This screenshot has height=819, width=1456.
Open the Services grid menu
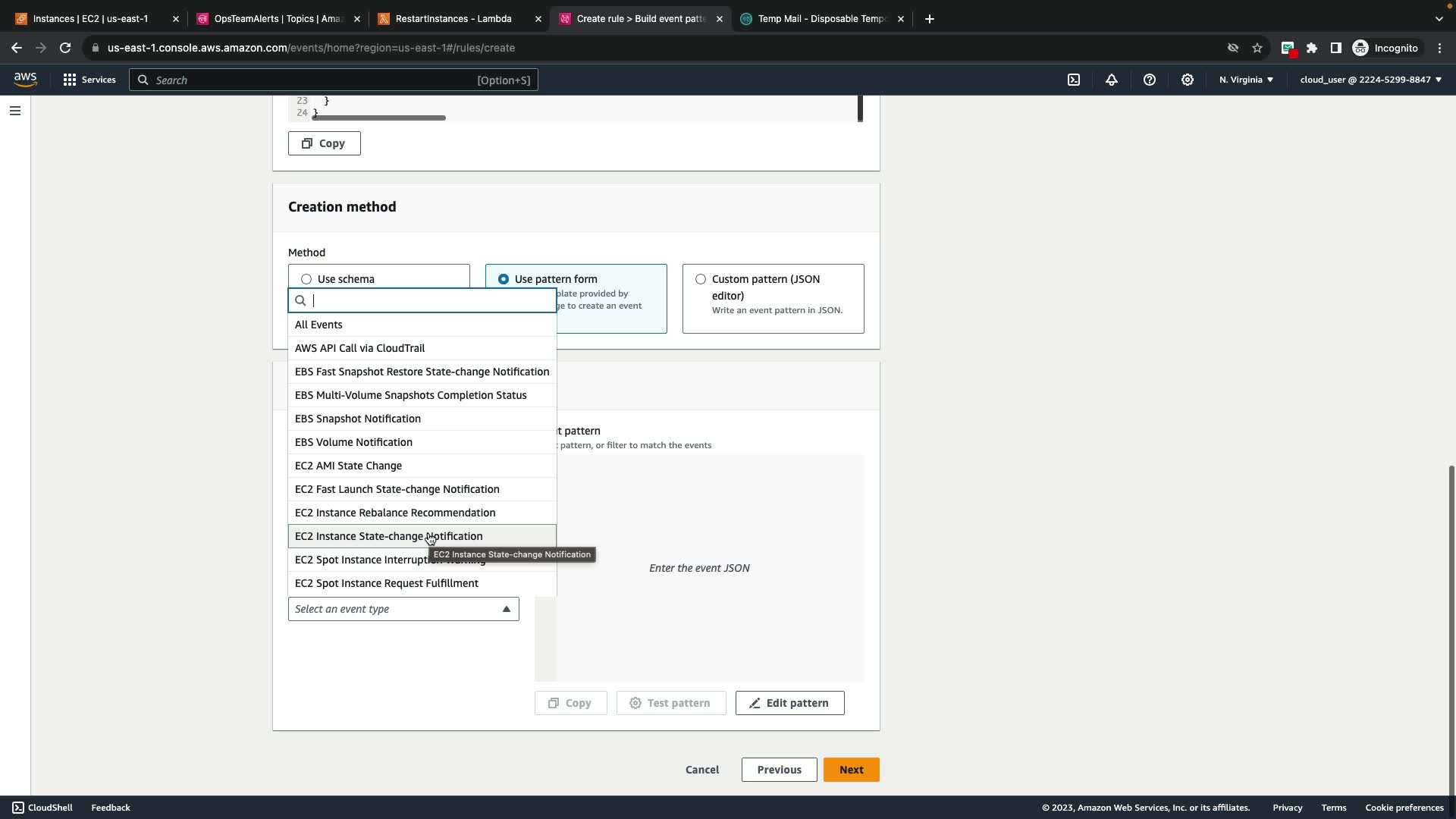pos(89,80)
